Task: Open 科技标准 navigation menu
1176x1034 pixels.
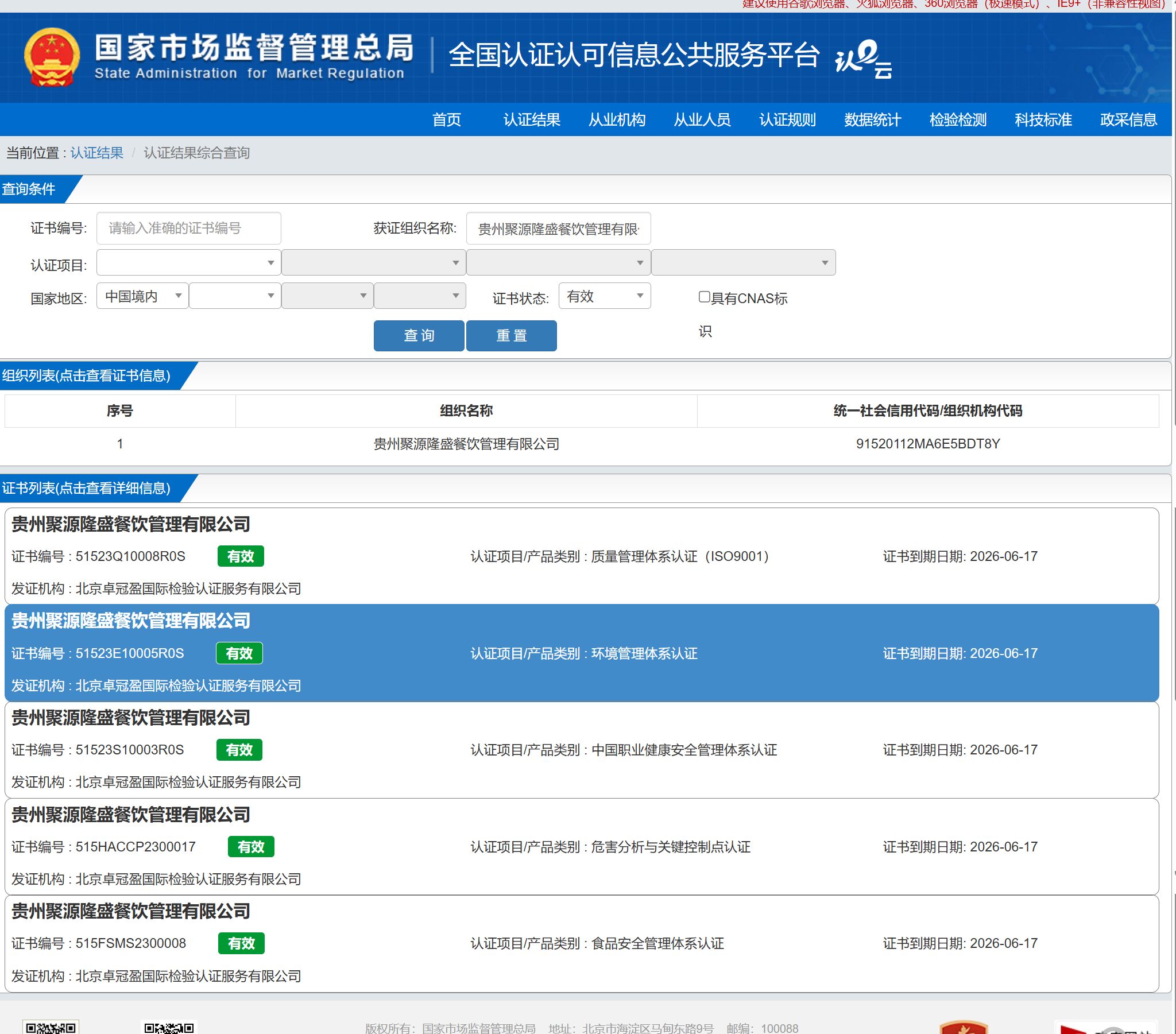Action: 1043,119
